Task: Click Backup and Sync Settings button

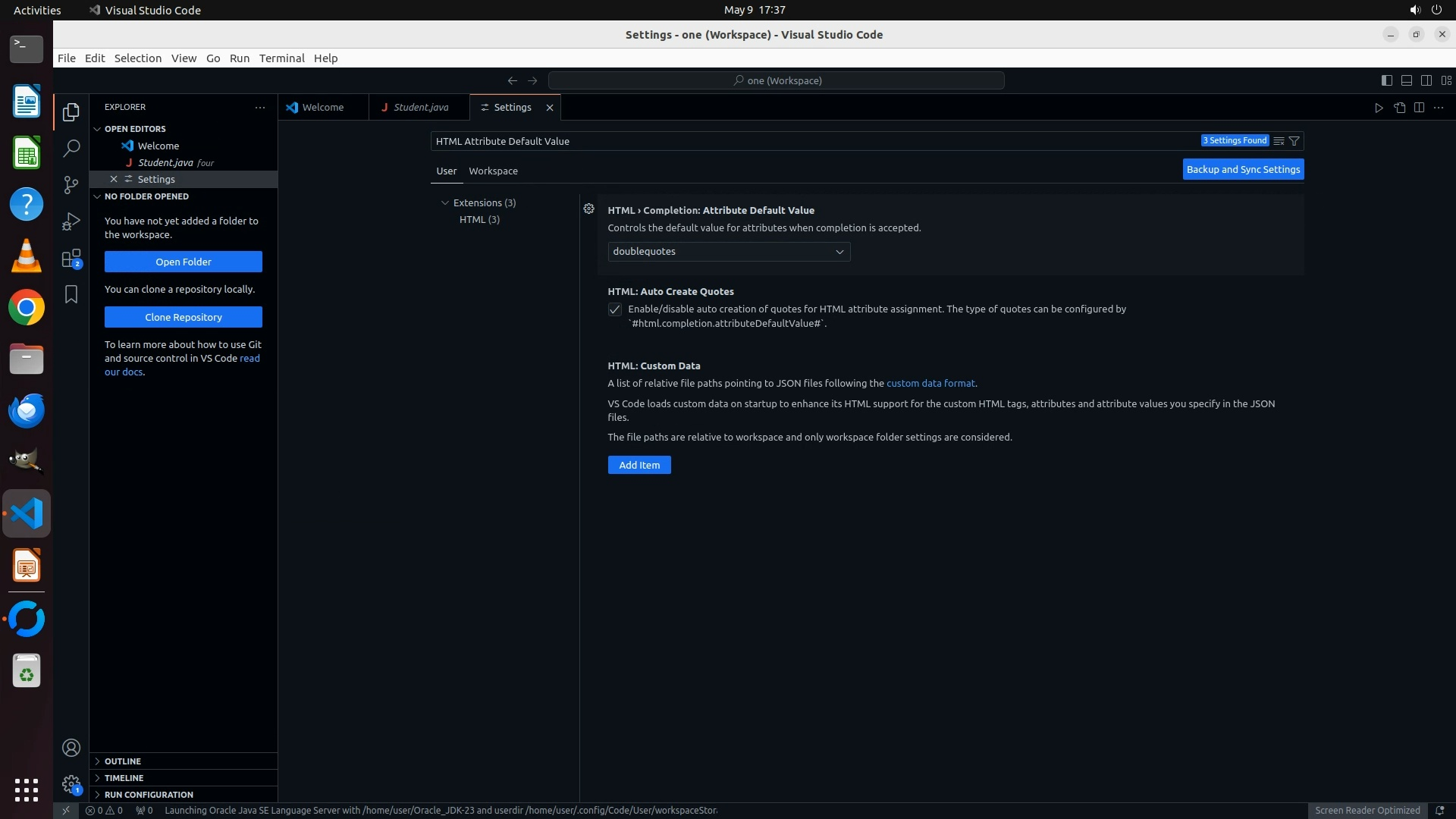Action: tap(1243, 169)
